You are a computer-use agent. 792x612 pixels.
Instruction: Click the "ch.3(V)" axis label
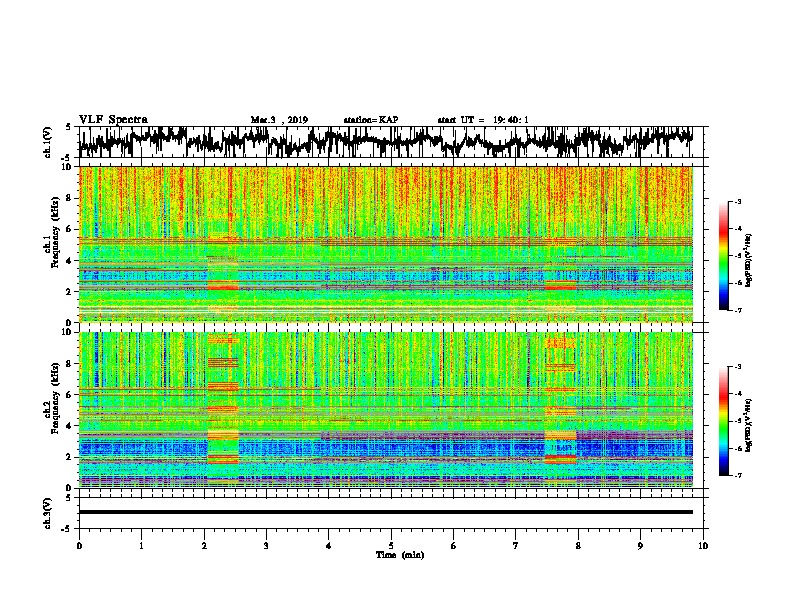tap(48, 513)
